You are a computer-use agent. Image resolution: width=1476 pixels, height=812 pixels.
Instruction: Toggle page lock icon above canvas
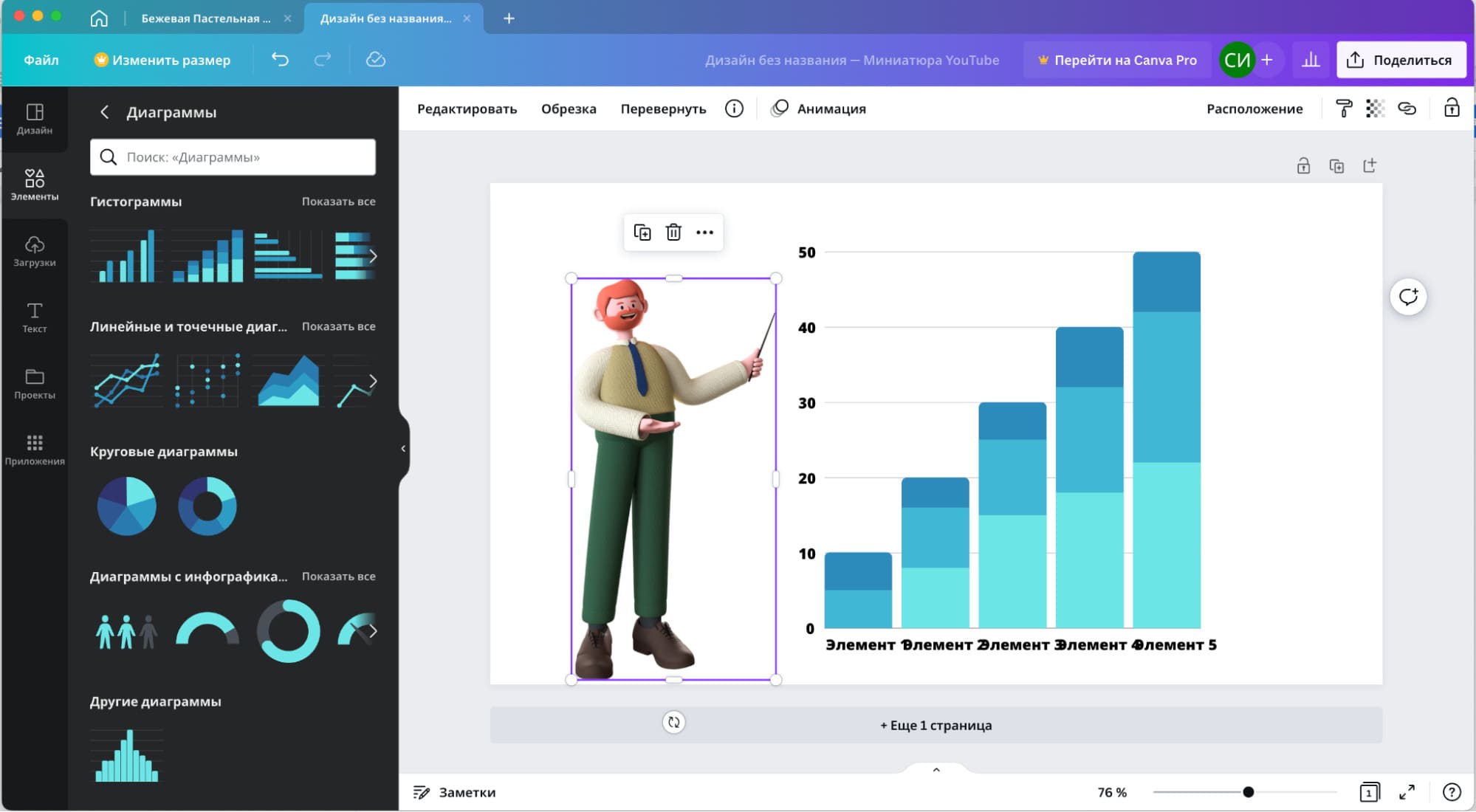[1303, 166]
